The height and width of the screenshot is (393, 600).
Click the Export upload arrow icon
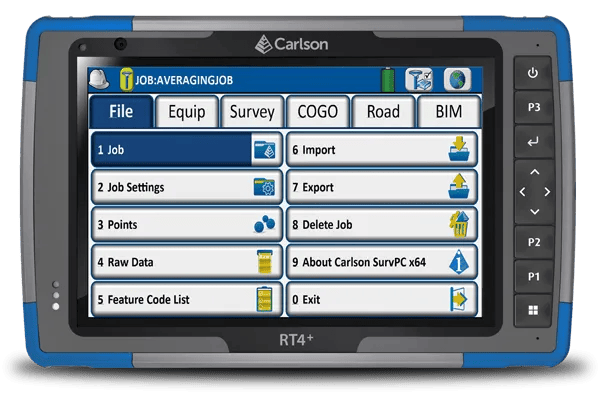[459, 186]
